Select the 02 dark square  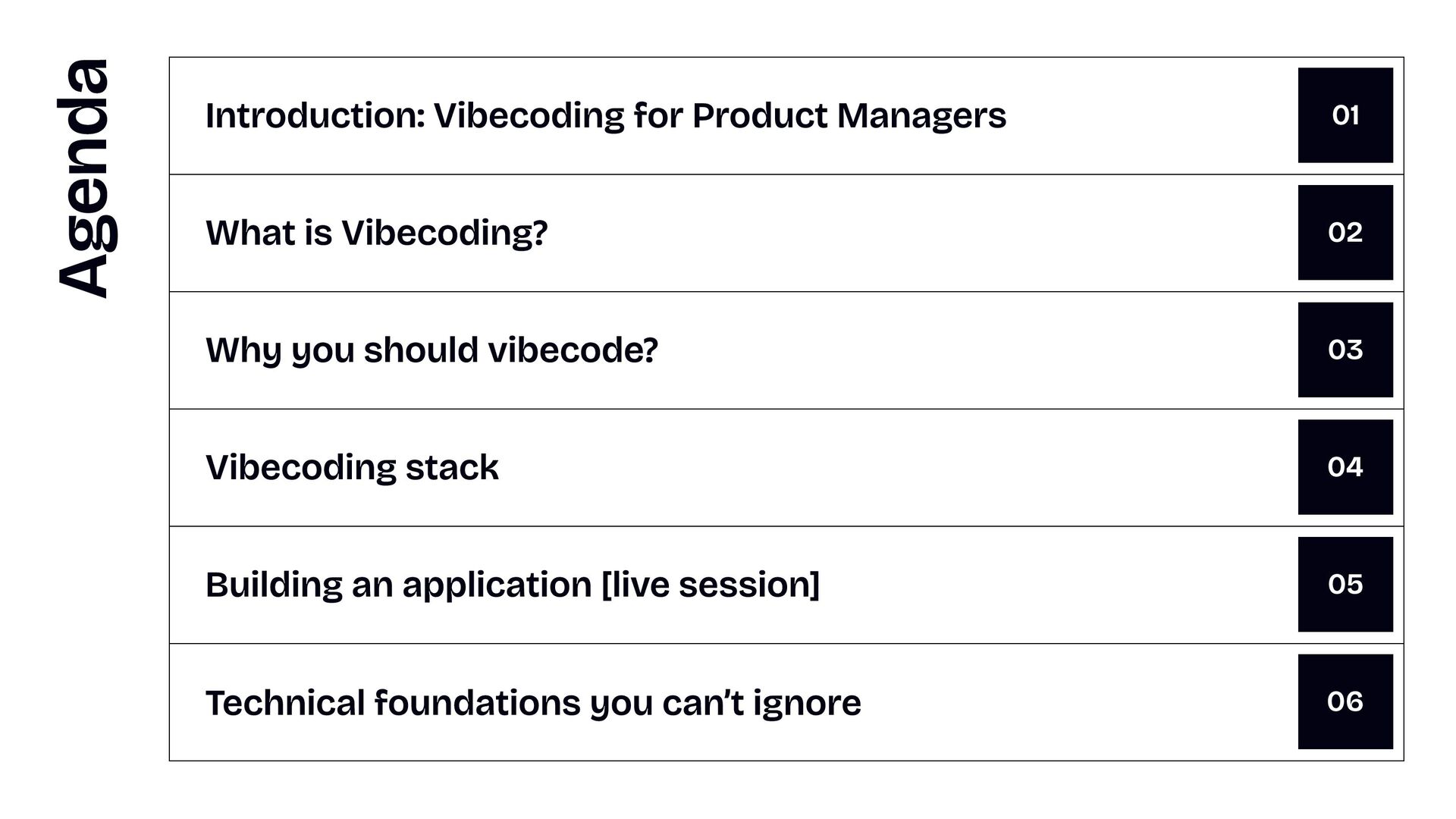(1345, 233)
